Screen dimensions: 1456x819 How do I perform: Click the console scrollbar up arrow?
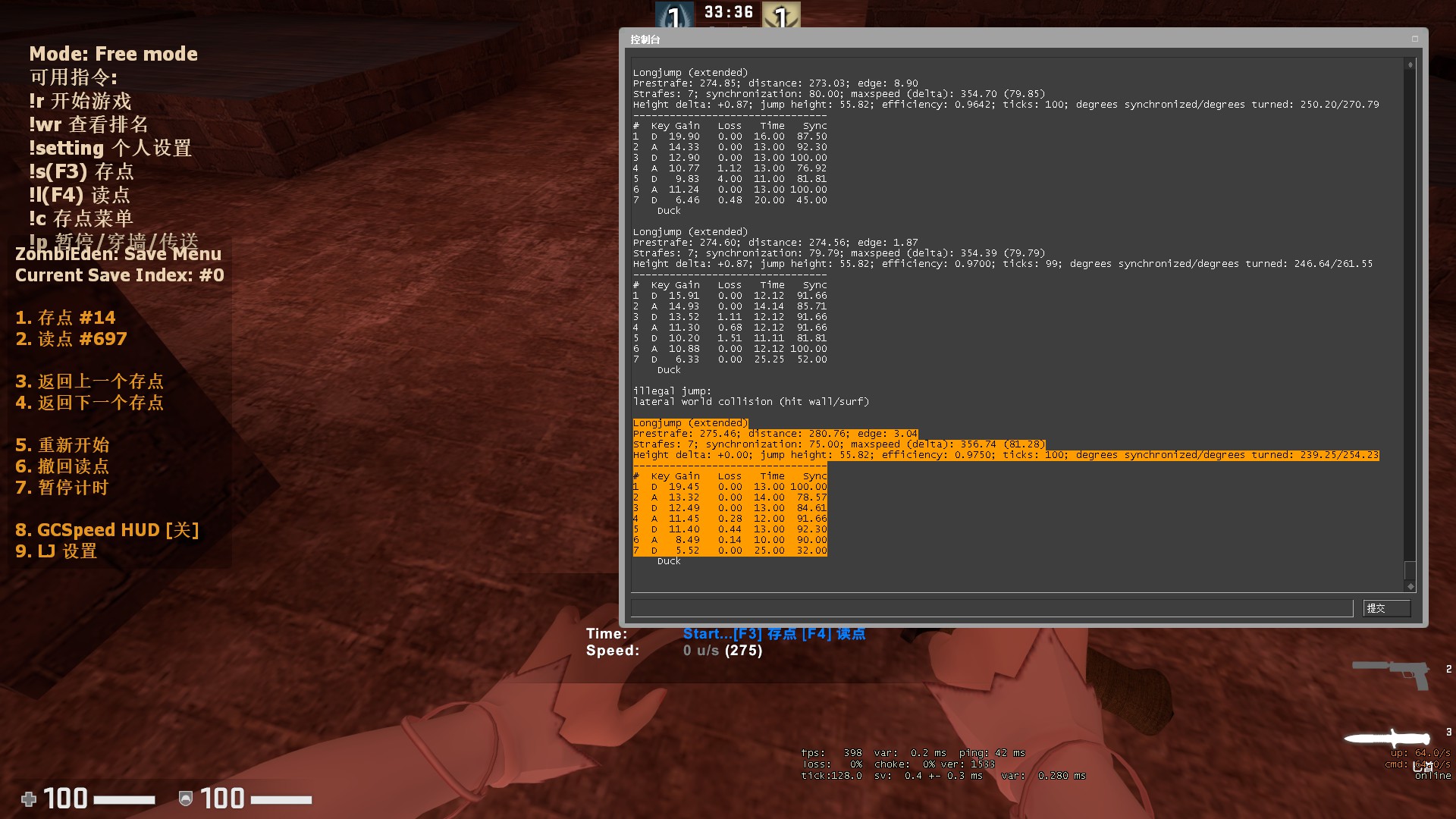1410,65
